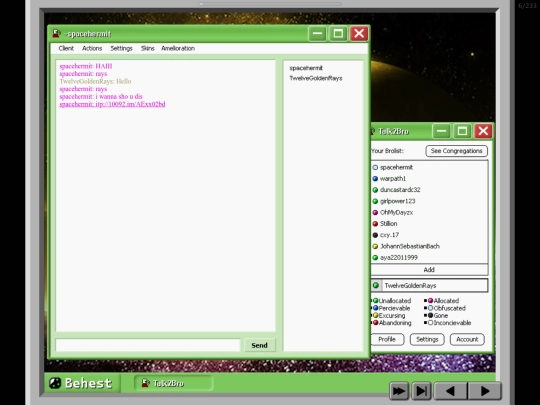Go to next page with right arrow

click(485, 391)
